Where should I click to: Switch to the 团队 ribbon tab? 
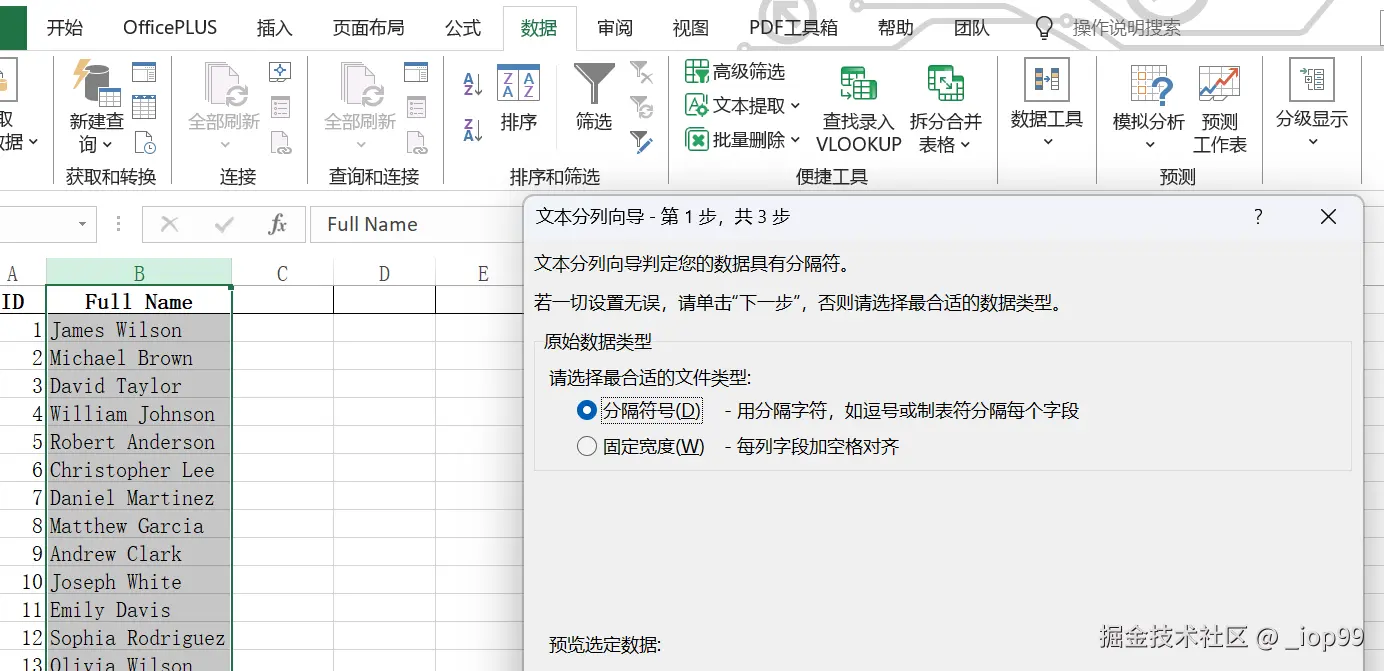(x=971, y=27)
